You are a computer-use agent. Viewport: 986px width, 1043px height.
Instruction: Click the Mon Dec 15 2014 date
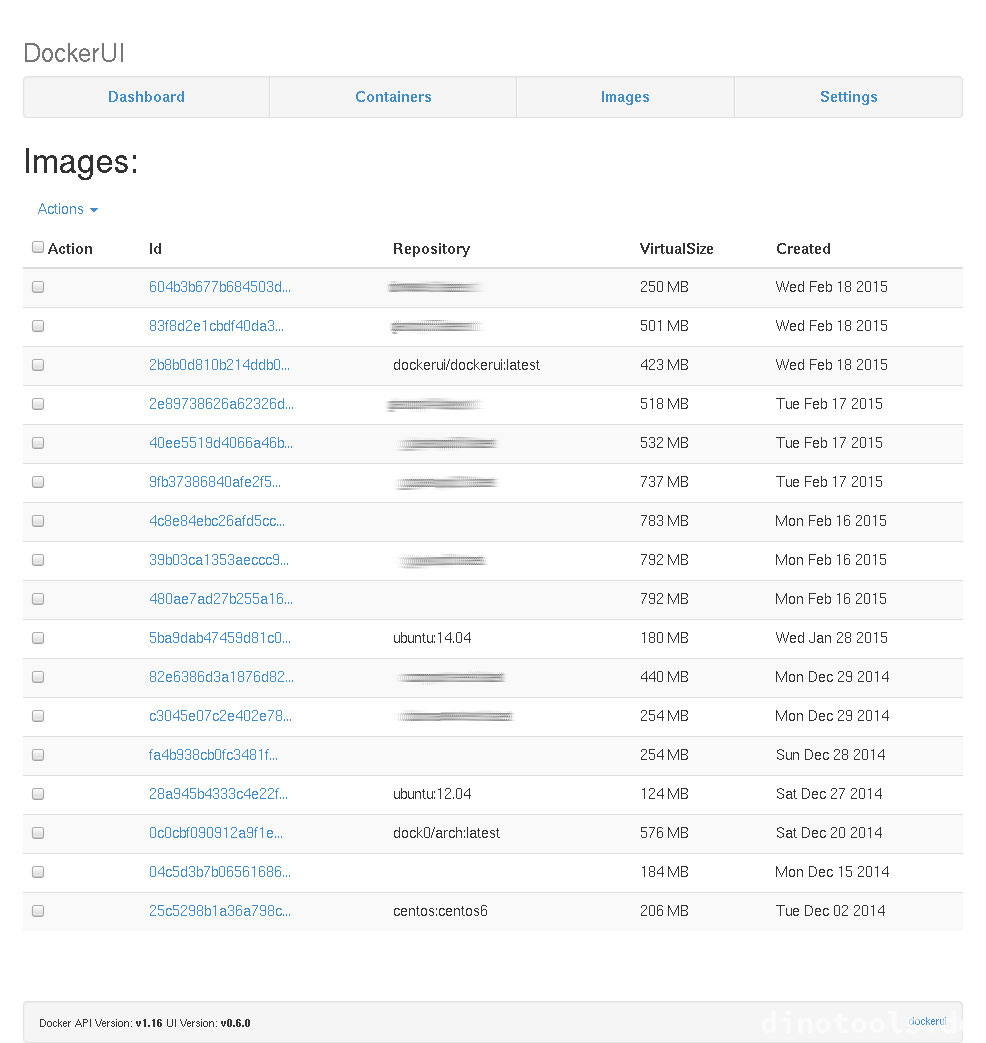point(832,871)
